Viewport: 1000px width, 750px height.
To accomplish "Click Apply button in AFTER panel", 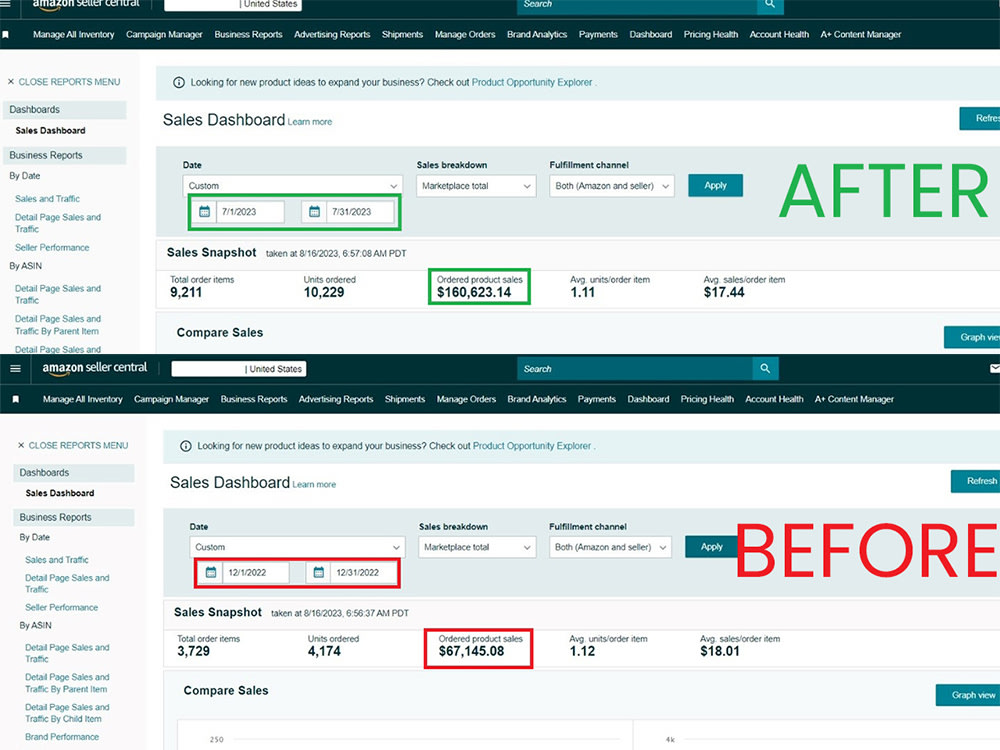I will (x=716, y=186).
